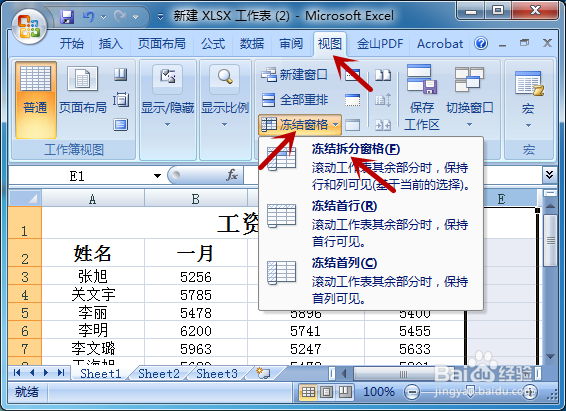Go to last sheet navigation arrow
Screen dimensions: 566x411
pos(61,372)
